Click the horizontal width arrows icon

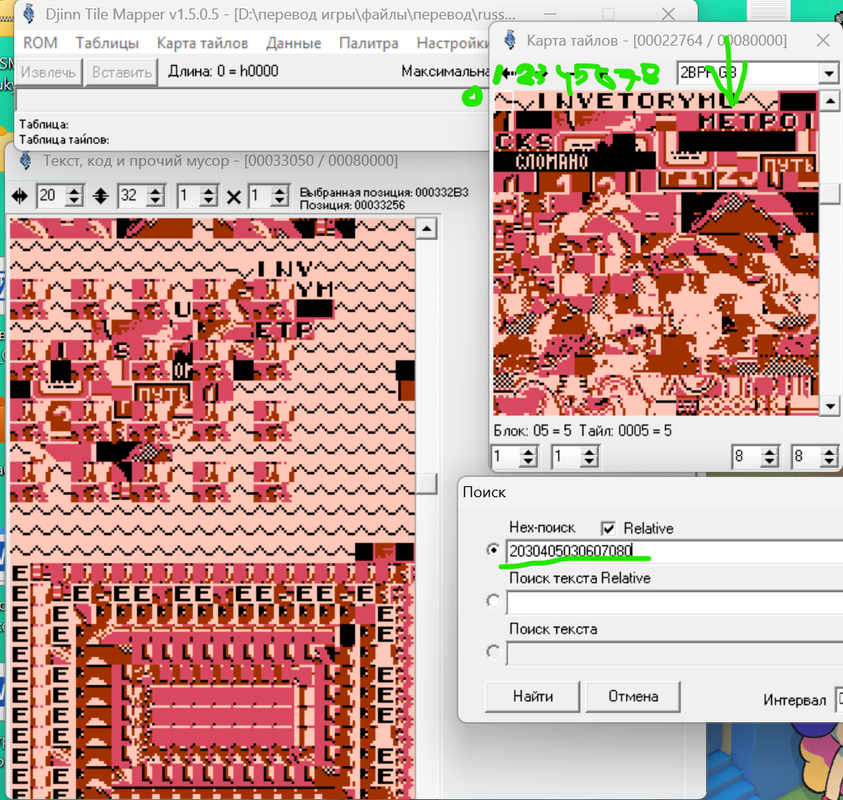point(19,197)
